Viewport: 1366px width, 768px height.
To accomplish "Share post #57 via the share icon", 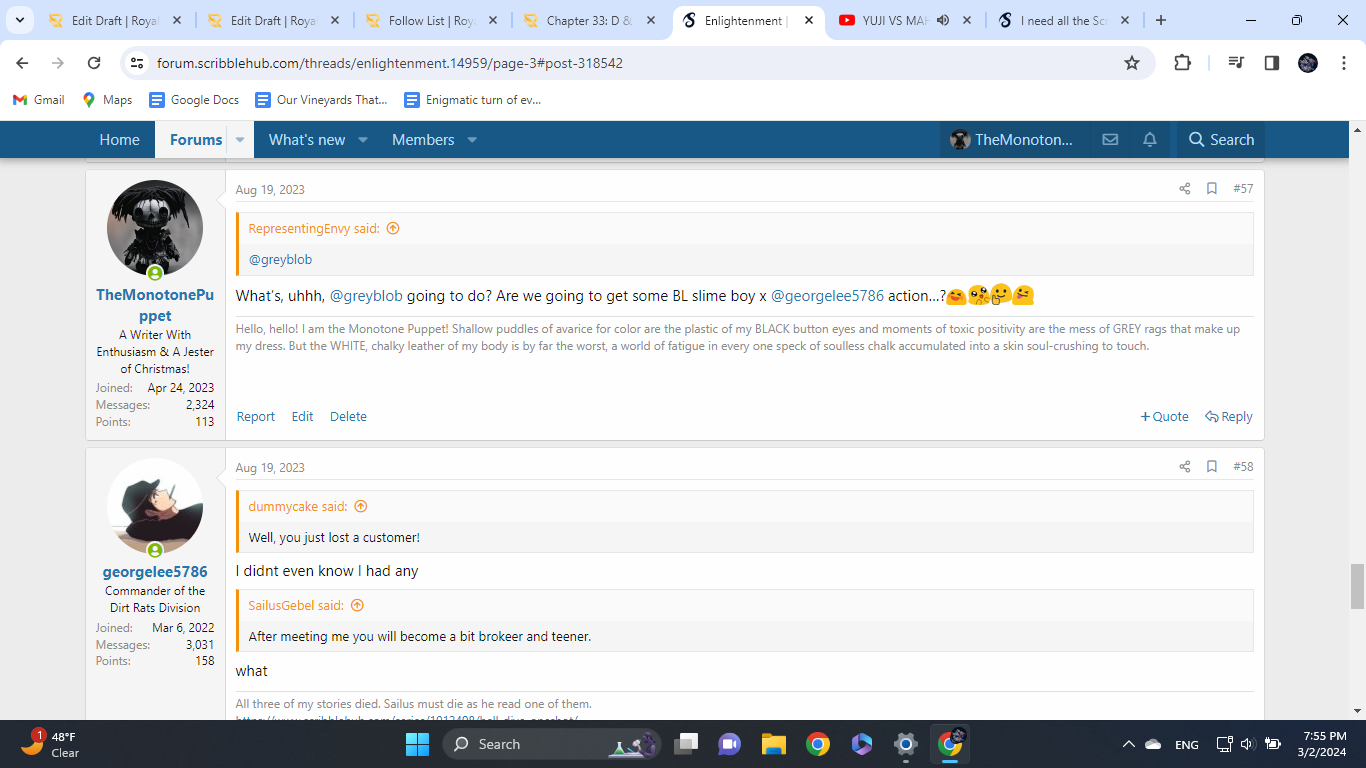I will coord(1184,188).
